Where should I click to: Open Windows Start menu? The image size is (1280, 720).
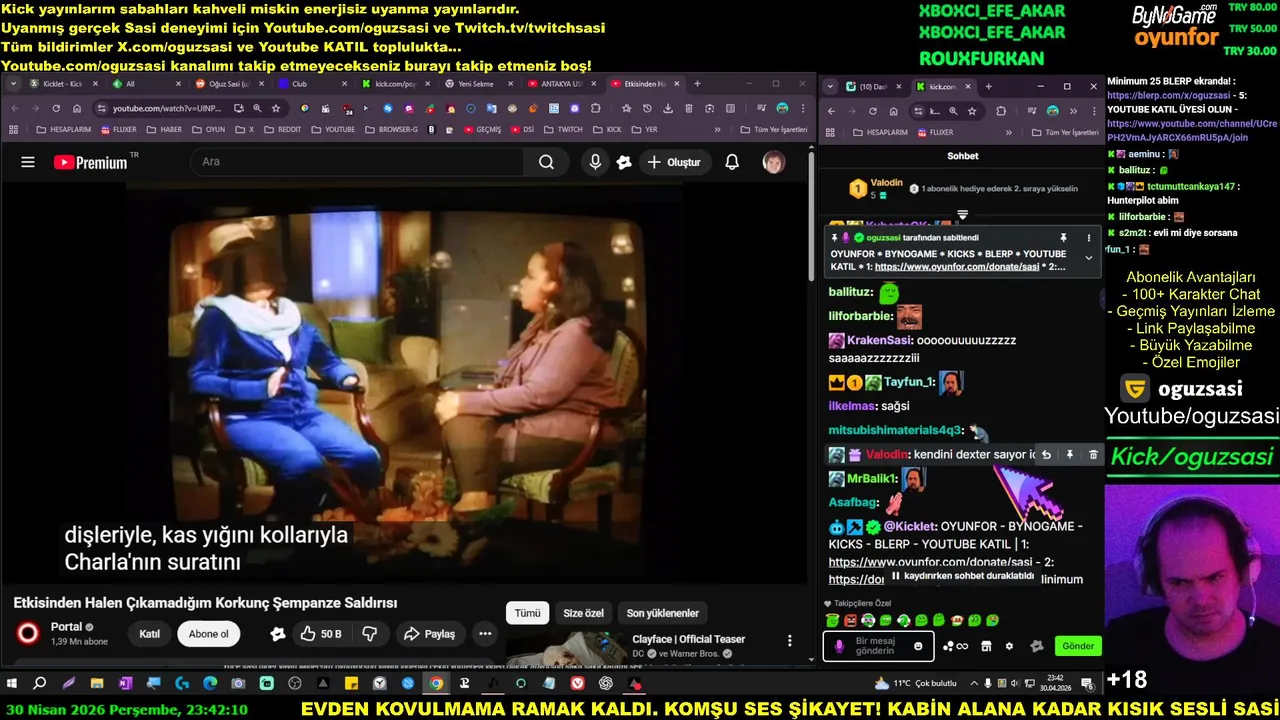[12, 683]
